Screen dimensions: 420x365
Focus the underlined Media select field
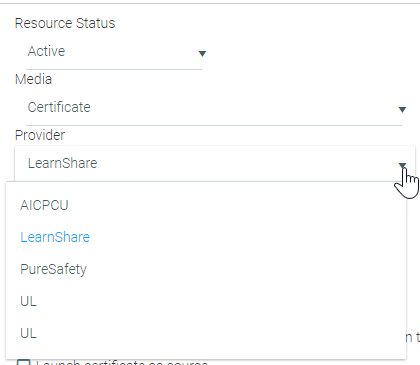[x=214, y=108]
